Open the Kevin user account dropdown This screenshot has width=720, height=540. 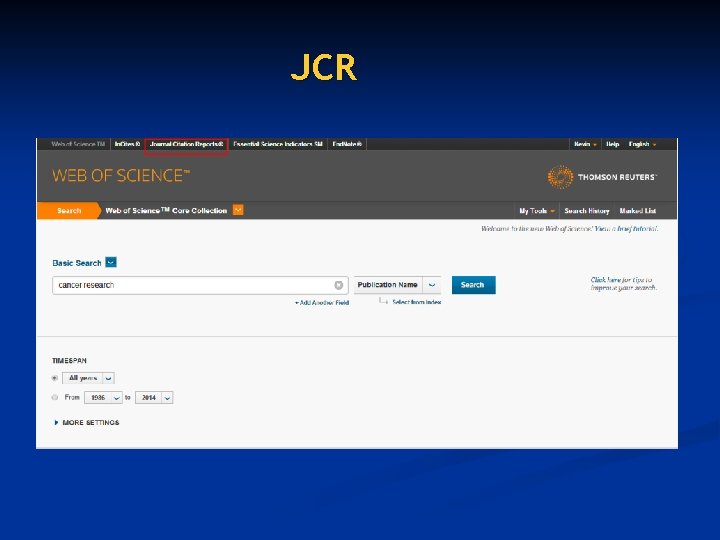pyautogui.click(x=585, y=144)
